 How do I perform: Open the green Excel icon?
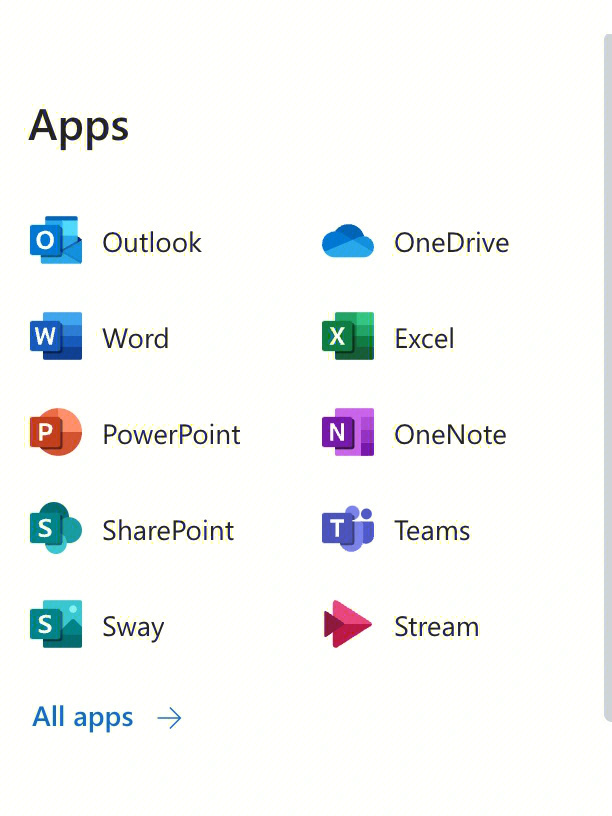(x=348, y=336)
